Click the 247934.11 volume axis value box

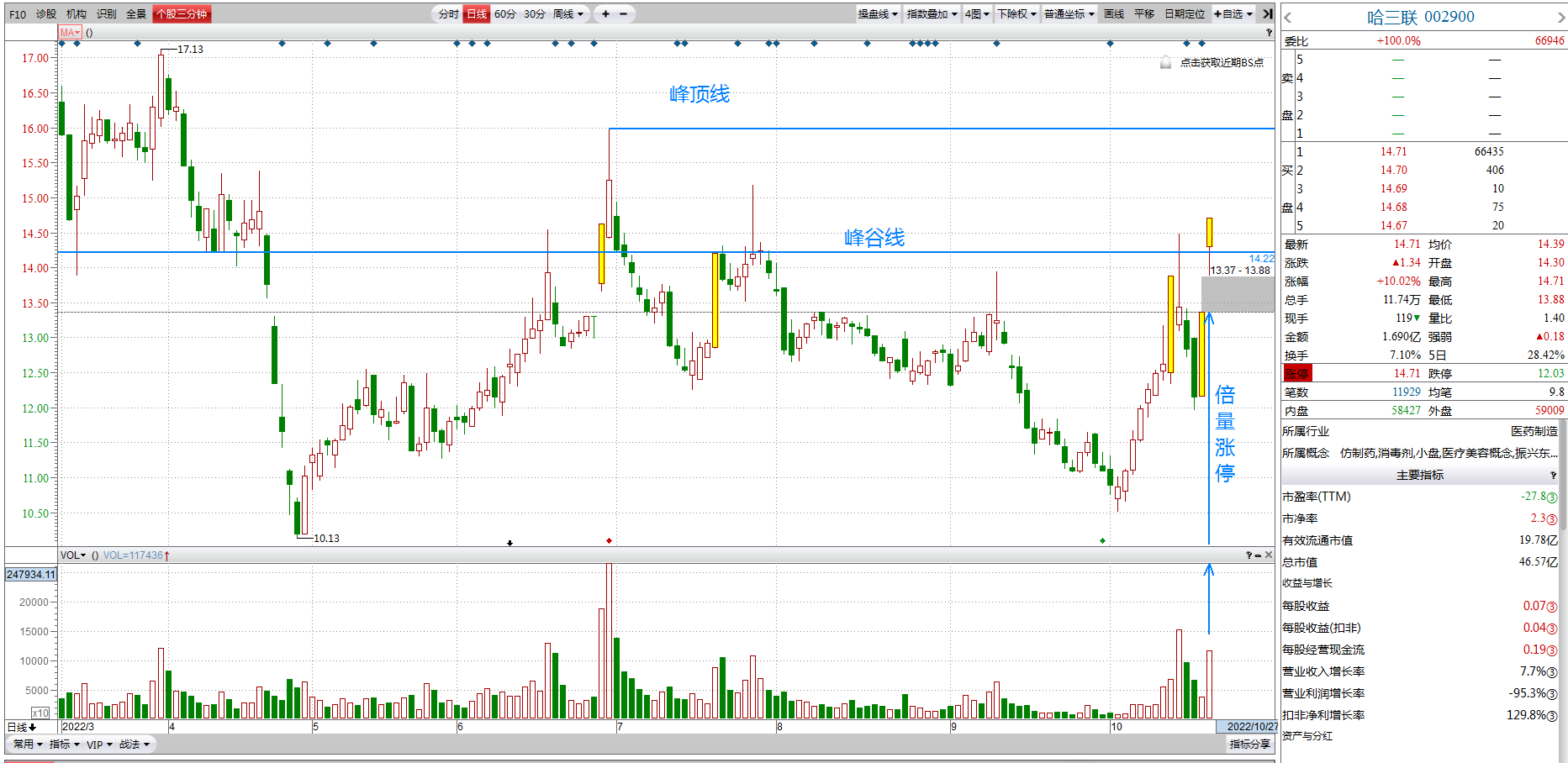[31, 575]
